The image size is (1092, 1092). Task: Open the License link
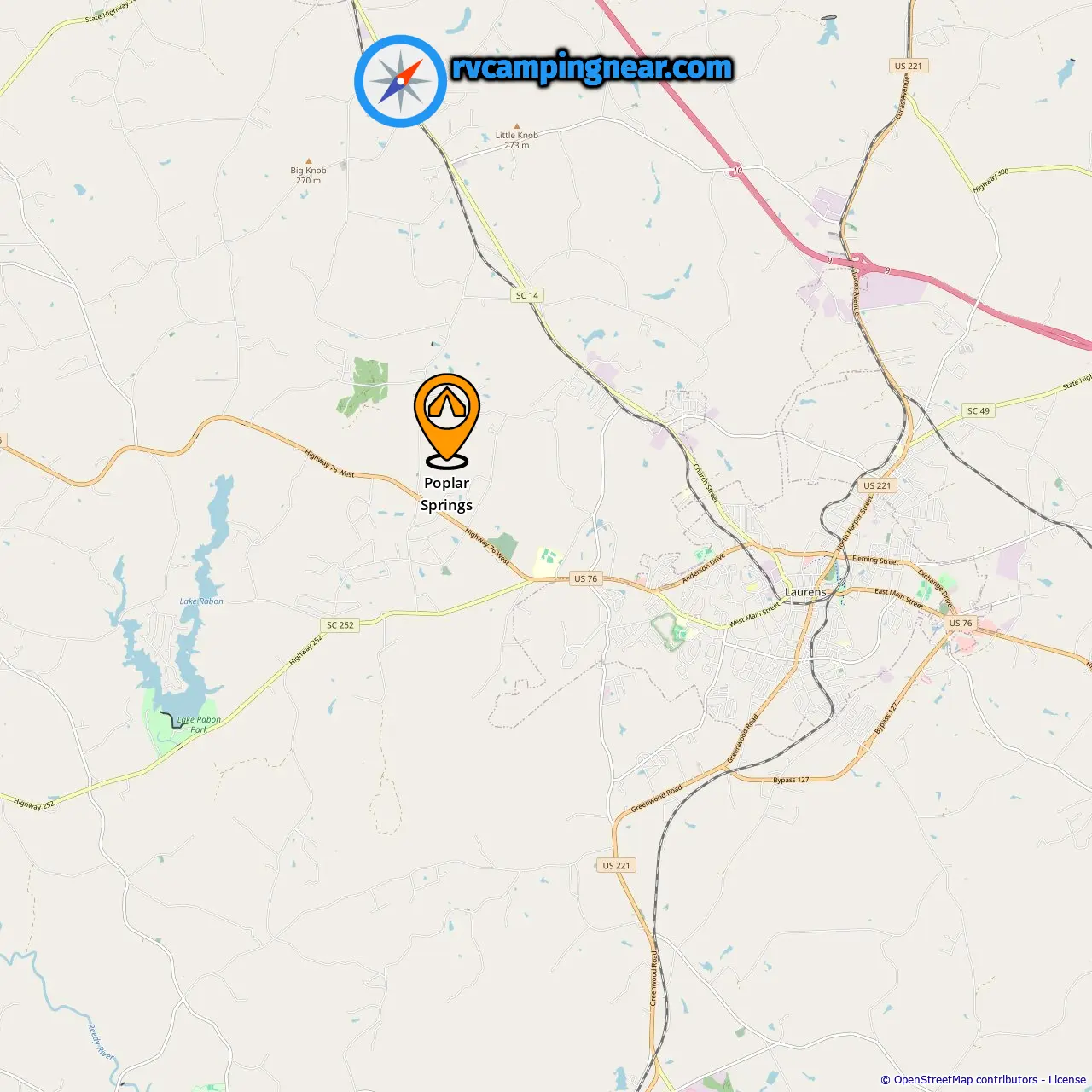pyautogui.click(x=1067, y=1079)
